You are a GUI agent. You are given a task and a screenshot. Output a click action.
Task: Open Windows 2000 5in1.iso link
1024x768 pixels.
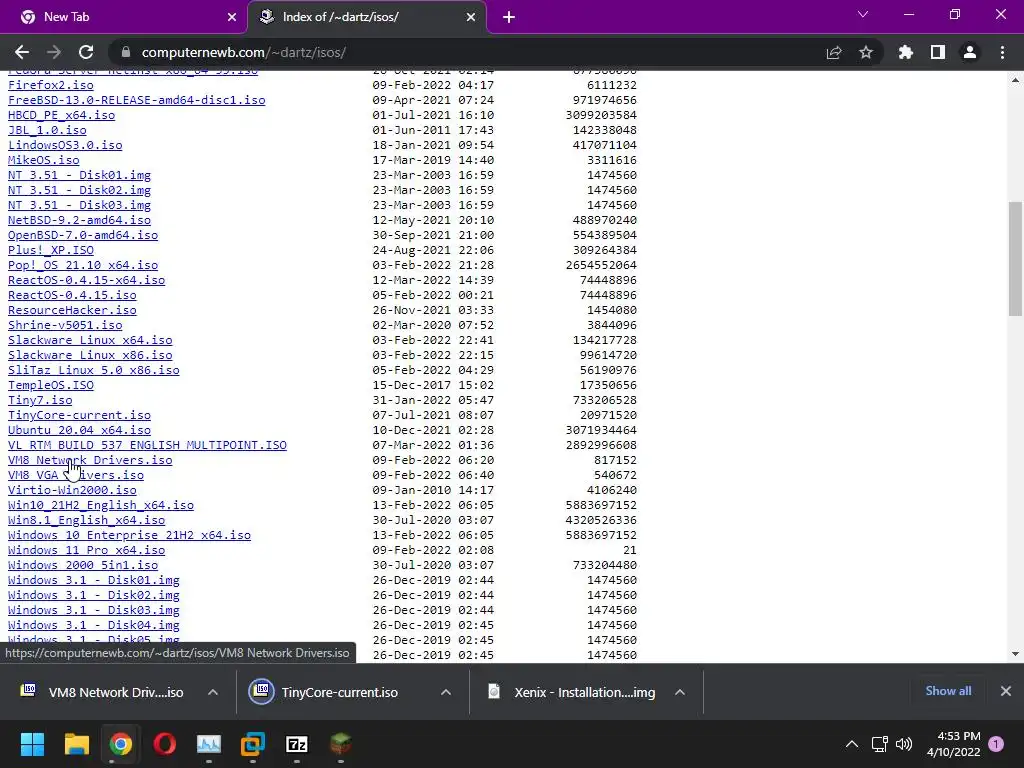pos(83,566)
